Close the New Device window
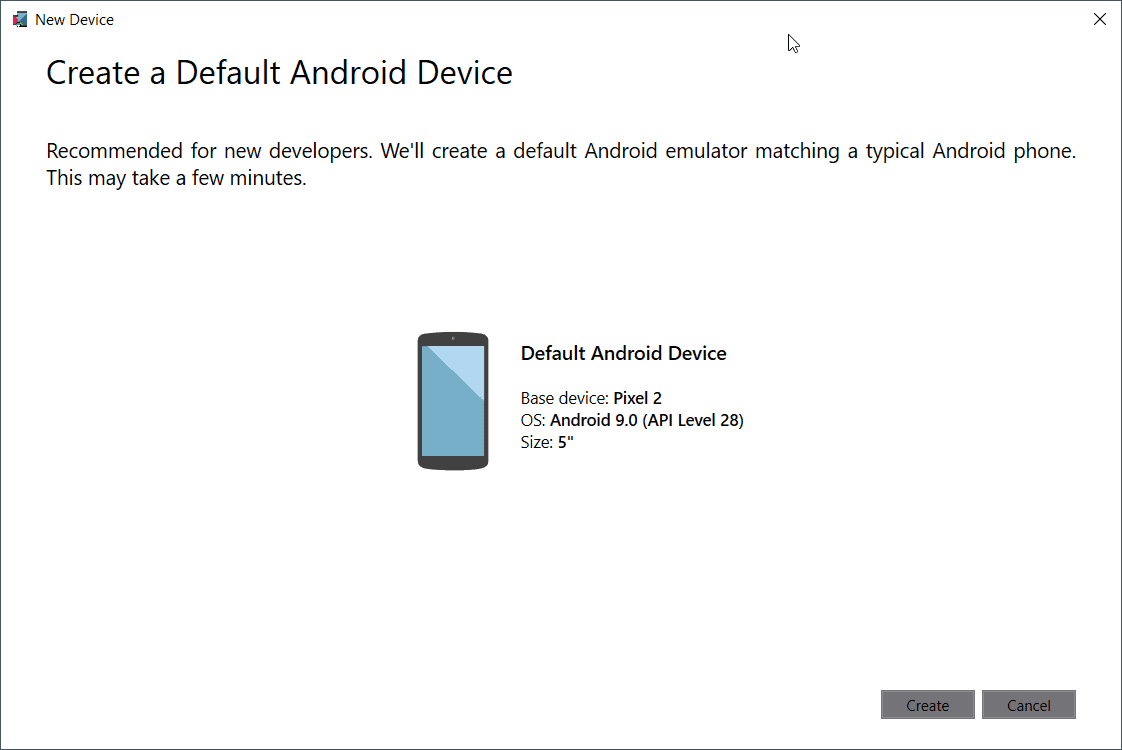The image size is (1122, 750). click(1100, 19)
